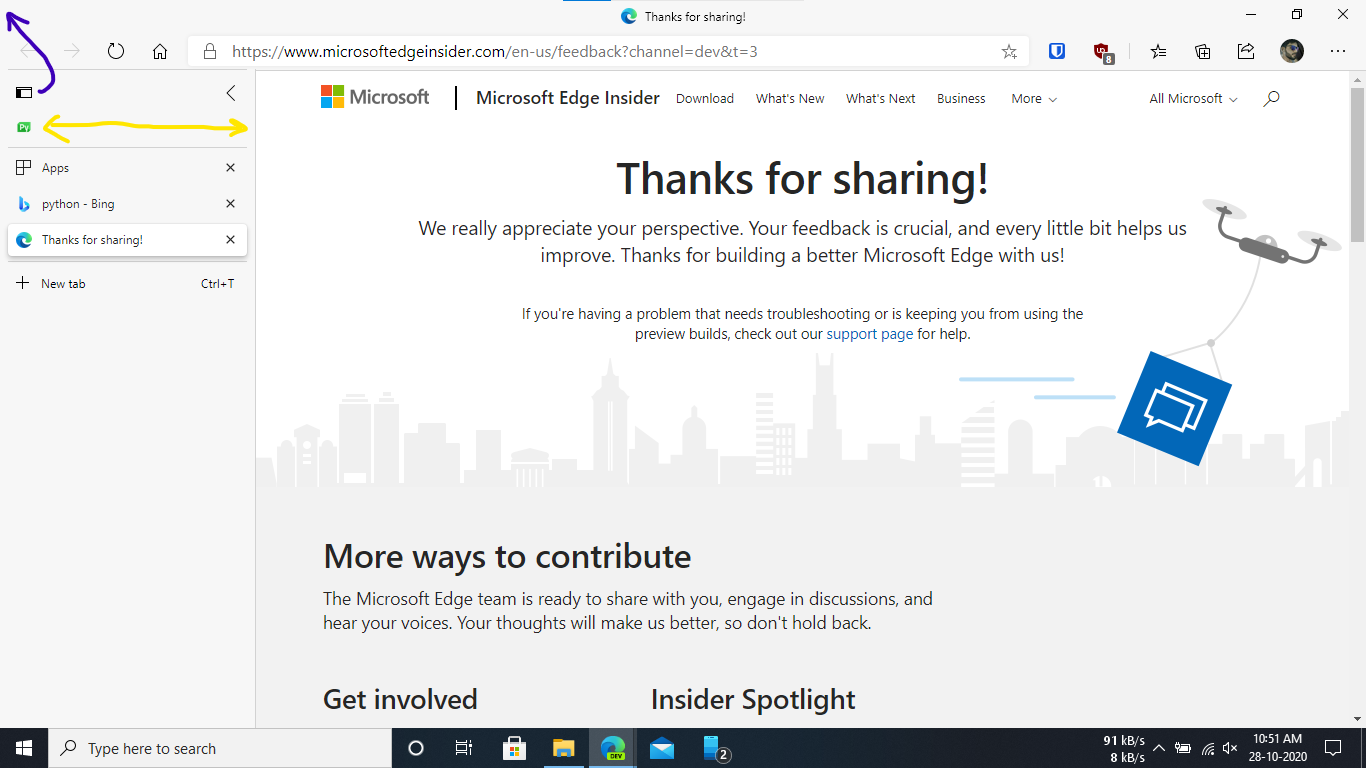Open the Favorites list
Screen dimensions: 1366x768
pos(1158,51)
